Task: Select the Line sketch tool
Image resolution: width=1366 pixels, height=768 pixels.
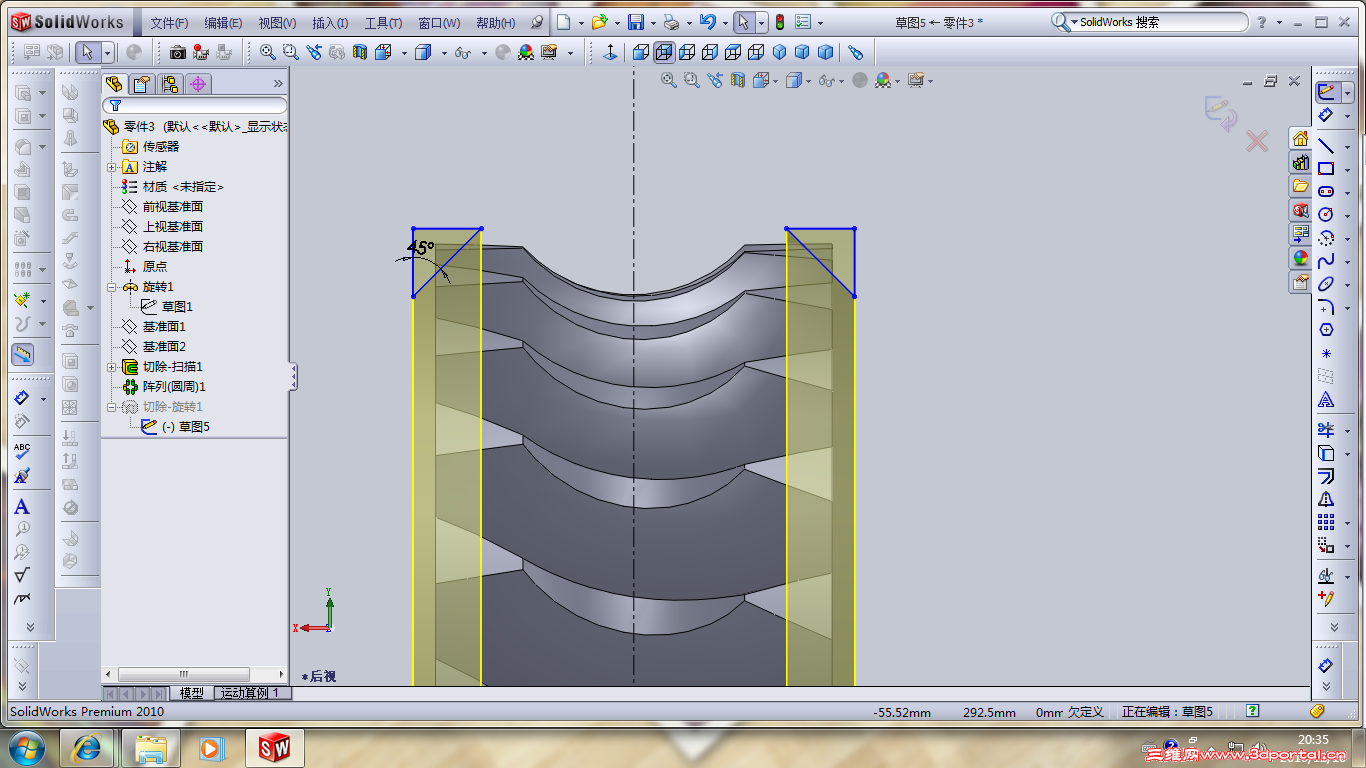Action: [x=1326, y=147]
